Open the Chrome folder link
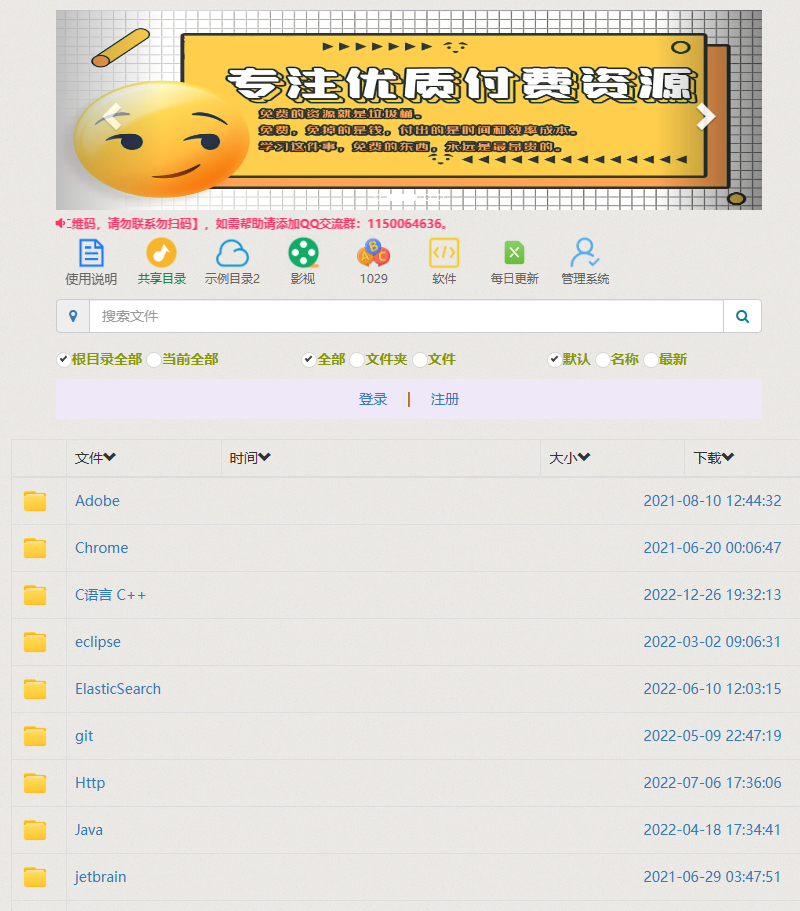This screenshot has width=800, height=911. [102, 548]
